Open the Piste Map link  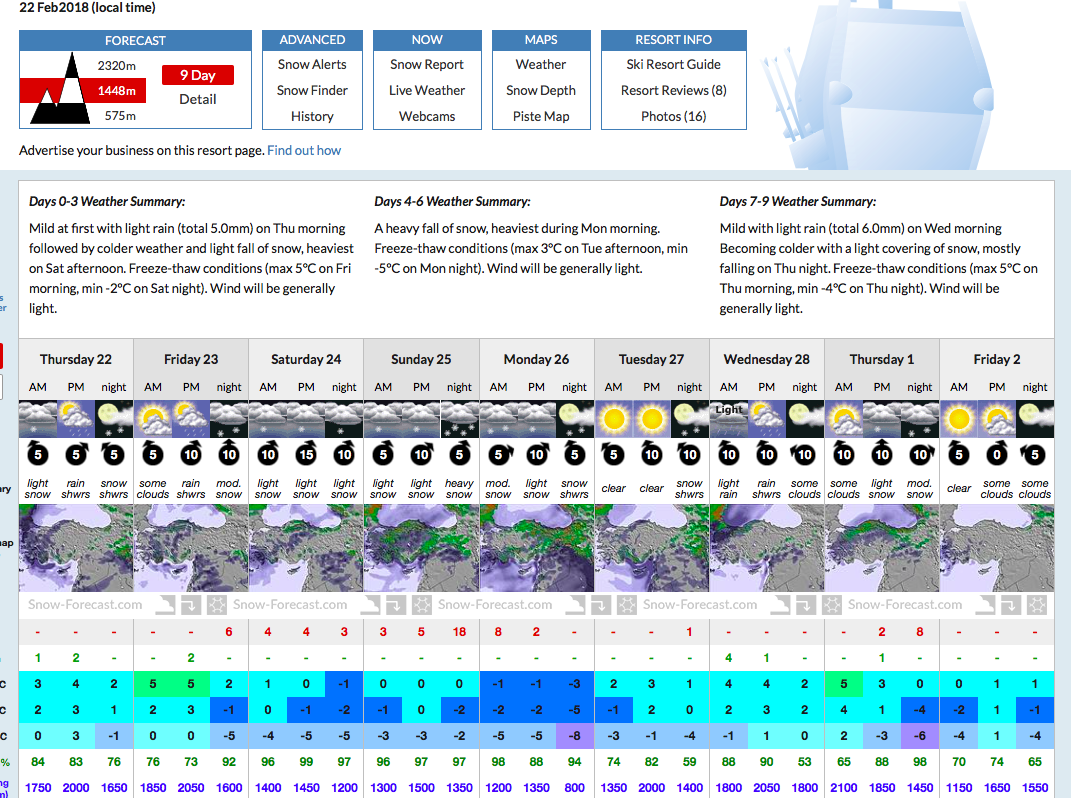[x=541, y=116]
